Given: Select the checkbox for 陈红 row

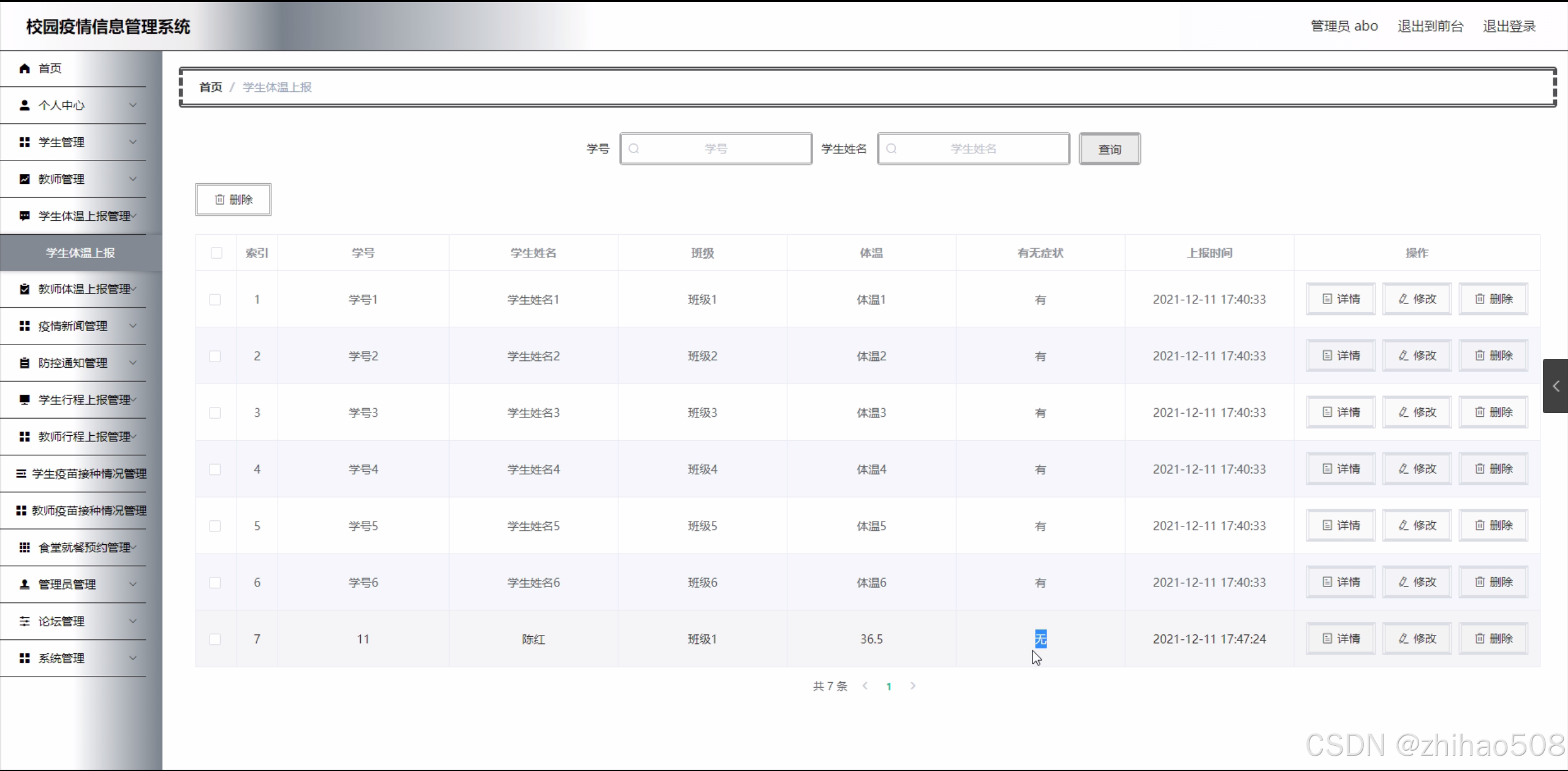Looking at the screenshot, I should (x=215, y=639).
